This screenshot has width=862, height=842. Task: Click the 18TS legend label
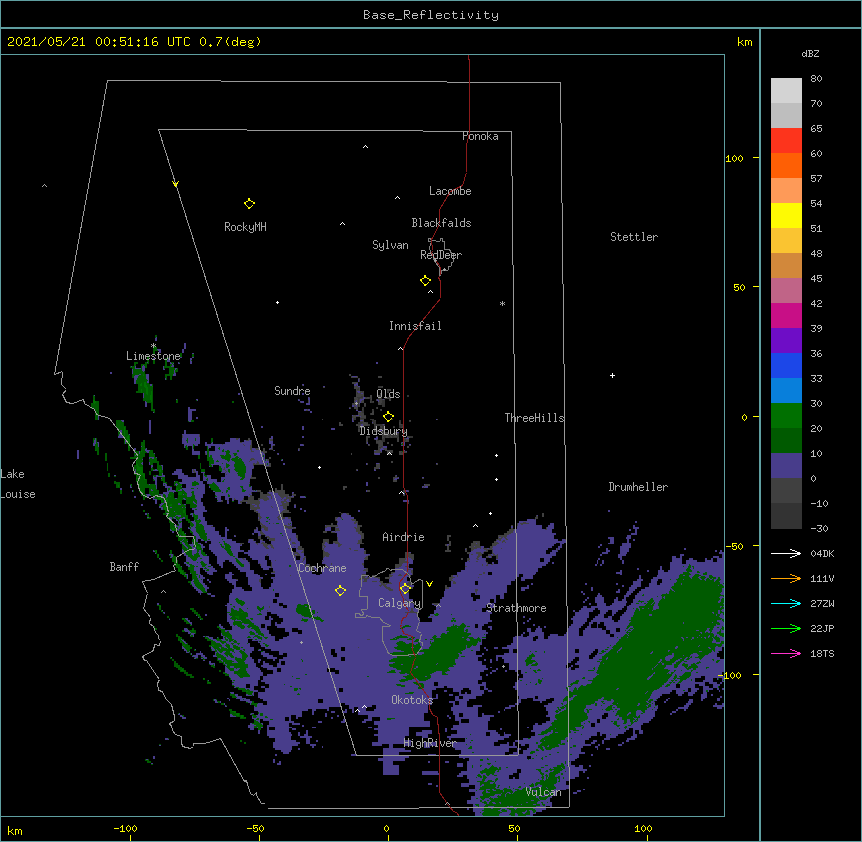coord(822,653)
